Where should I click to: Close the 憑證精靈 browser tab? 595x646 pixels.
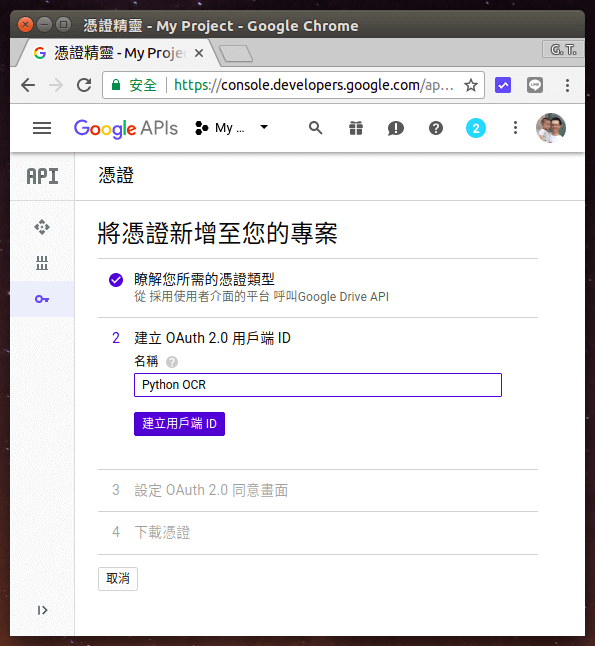199,53
